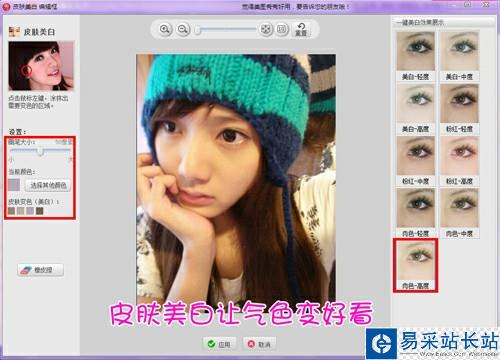Click the eraser (橡皮擦) button
This screenshot has width=500, height=360.
[40, 270]
